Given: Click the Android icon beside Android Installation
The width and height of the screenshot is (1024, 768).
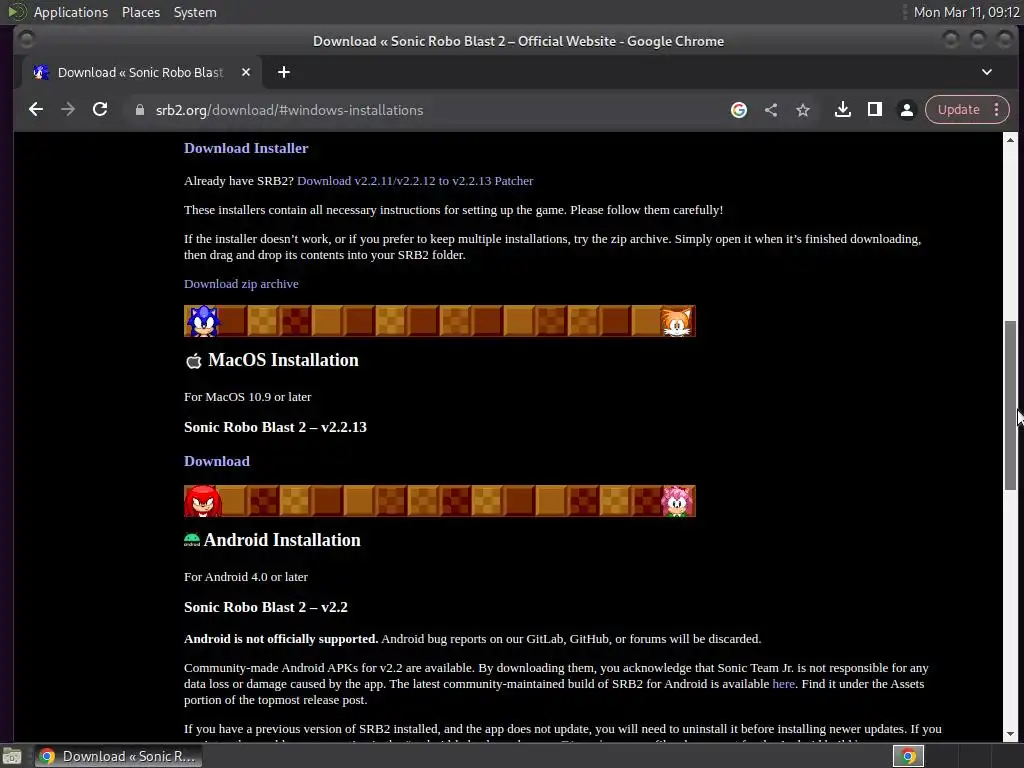Looking at the screenshot, I should click(x=192, y=539).
